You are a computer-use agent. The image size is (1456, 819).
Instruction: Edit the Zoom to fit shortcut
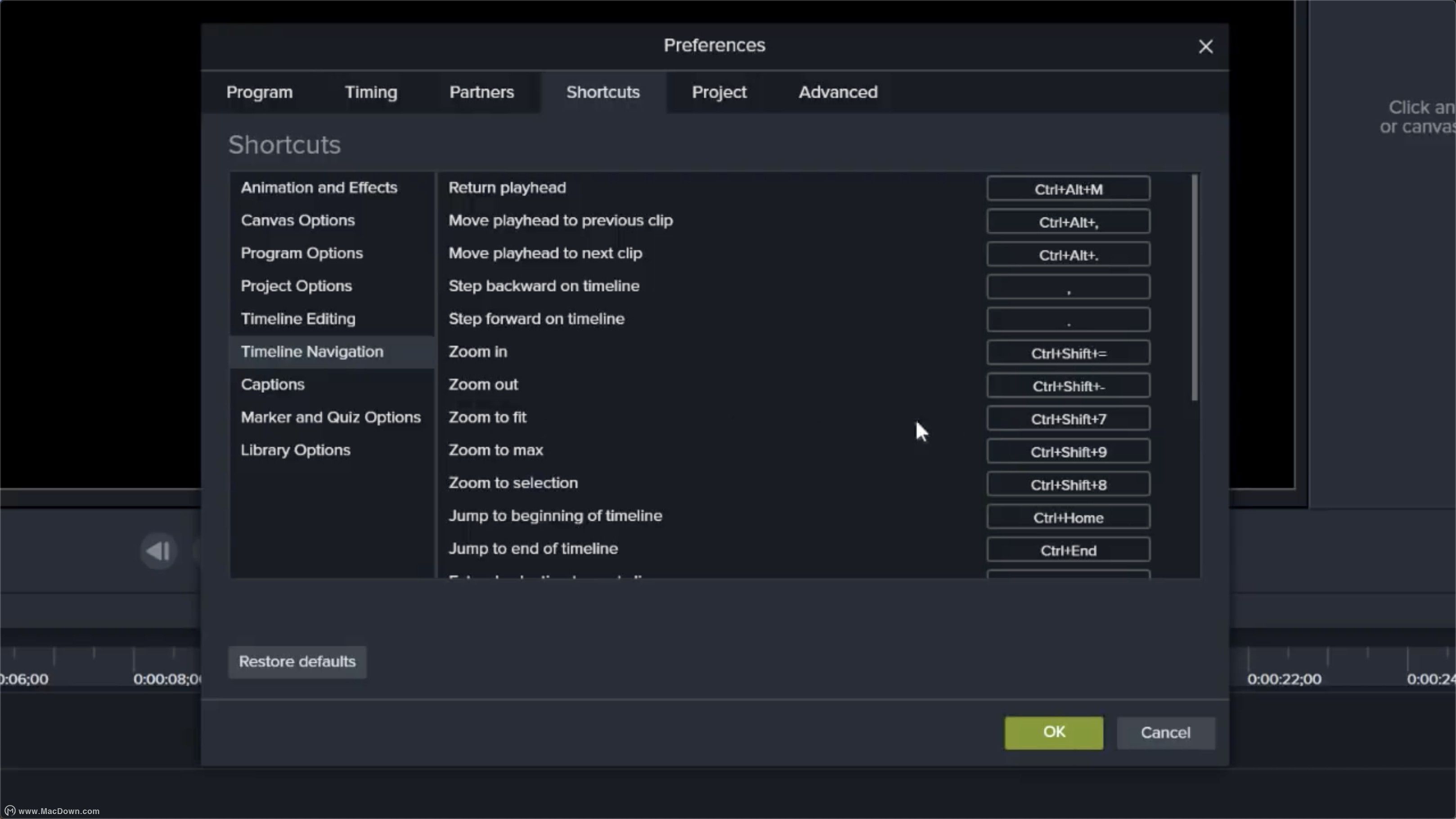pyautogui.click(x=1068, y=418)
